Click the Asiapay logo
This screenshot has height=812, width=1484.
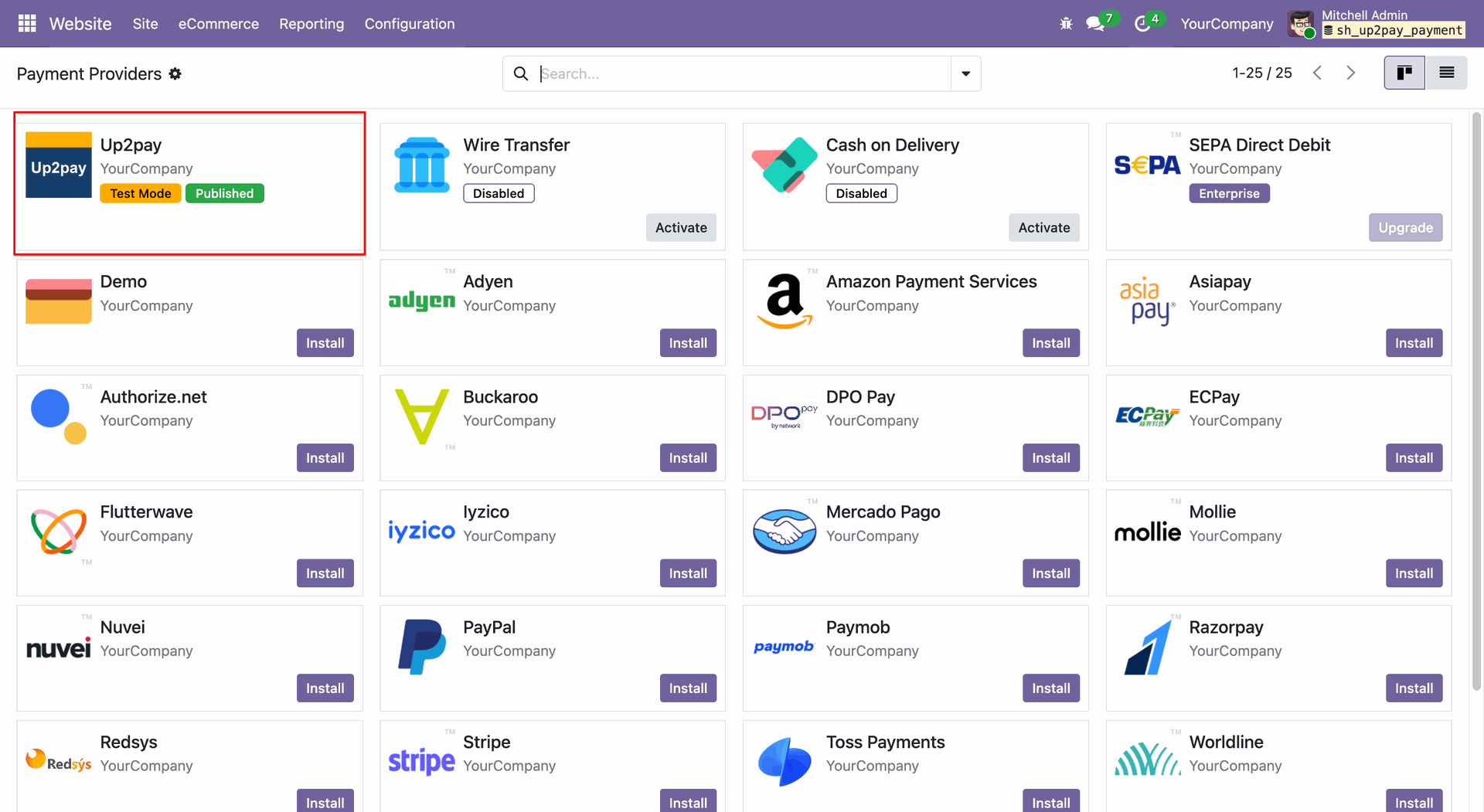coord(1148,301)
